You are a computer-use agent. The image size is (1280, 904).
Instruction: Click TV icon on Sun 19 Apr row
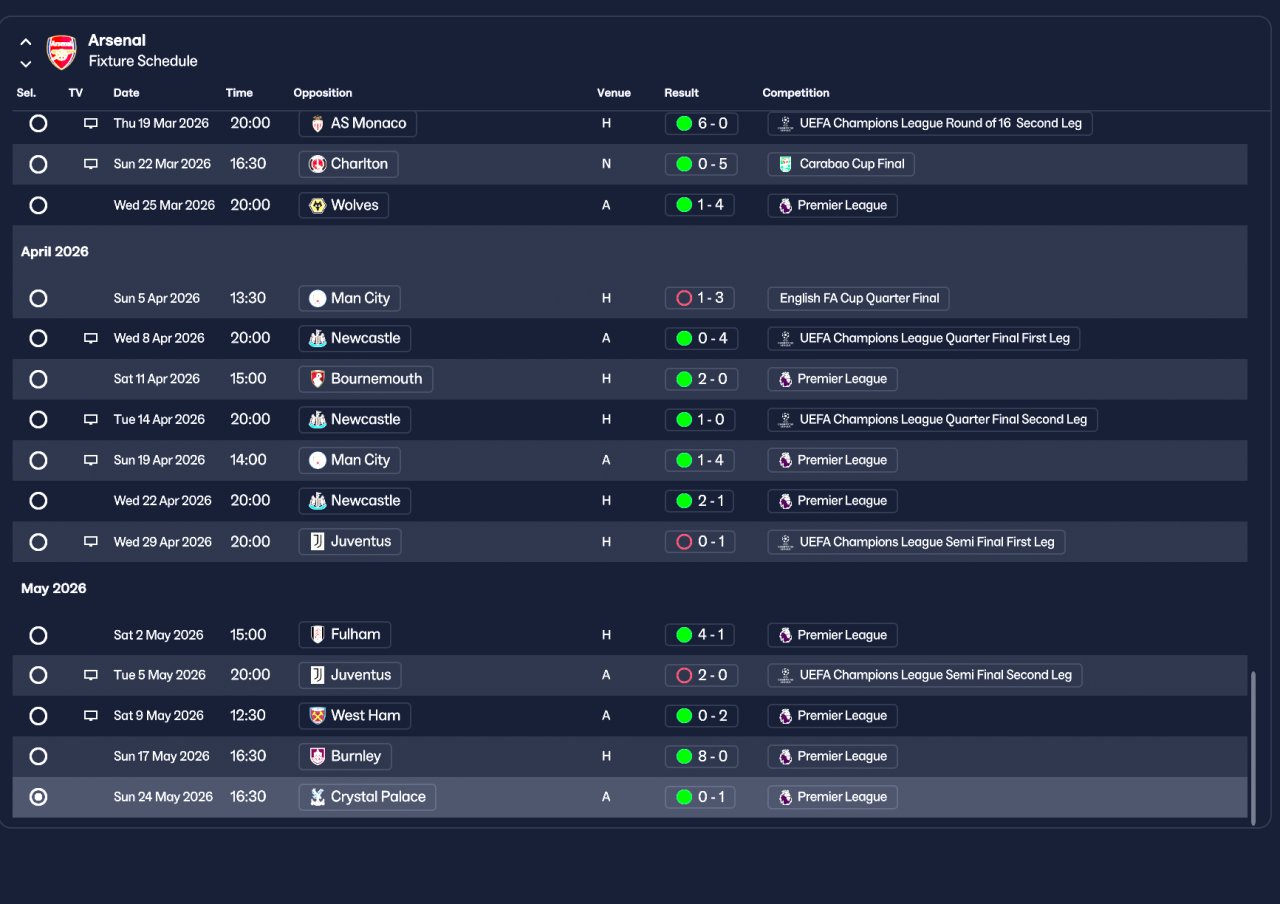point(91,461)
